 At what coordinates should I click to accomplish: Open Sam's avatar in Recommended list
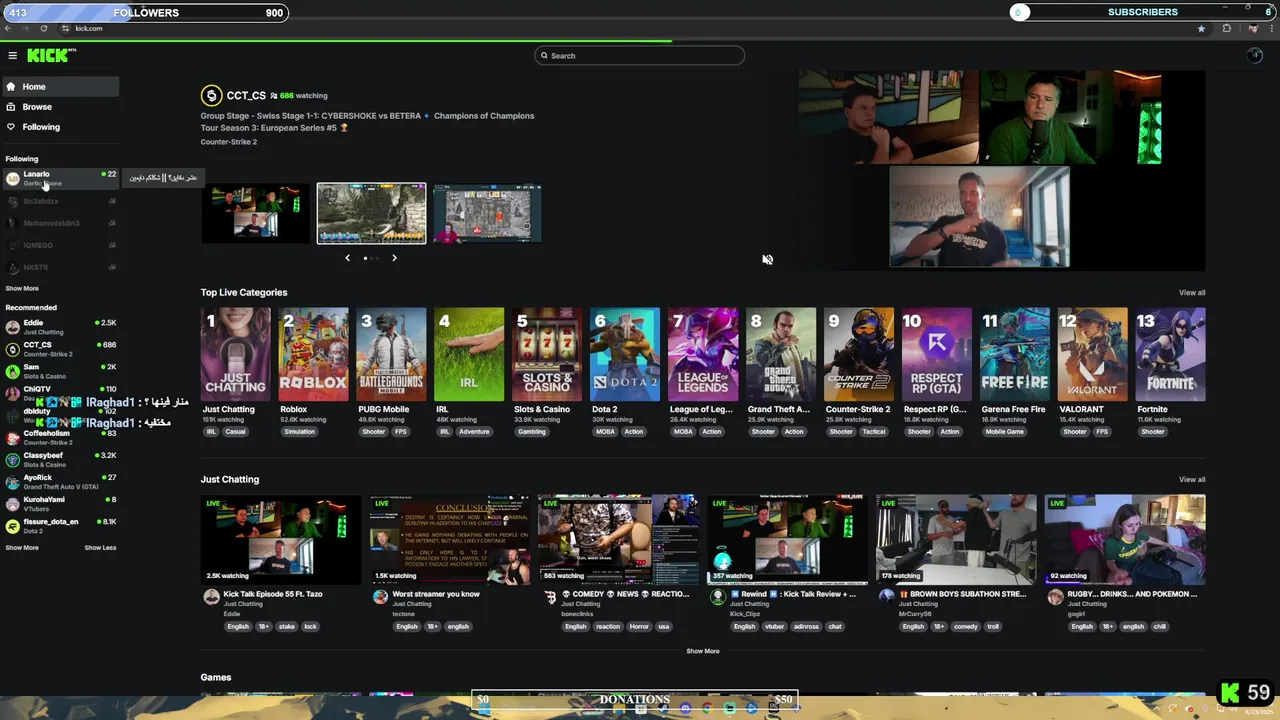[12, 371]
